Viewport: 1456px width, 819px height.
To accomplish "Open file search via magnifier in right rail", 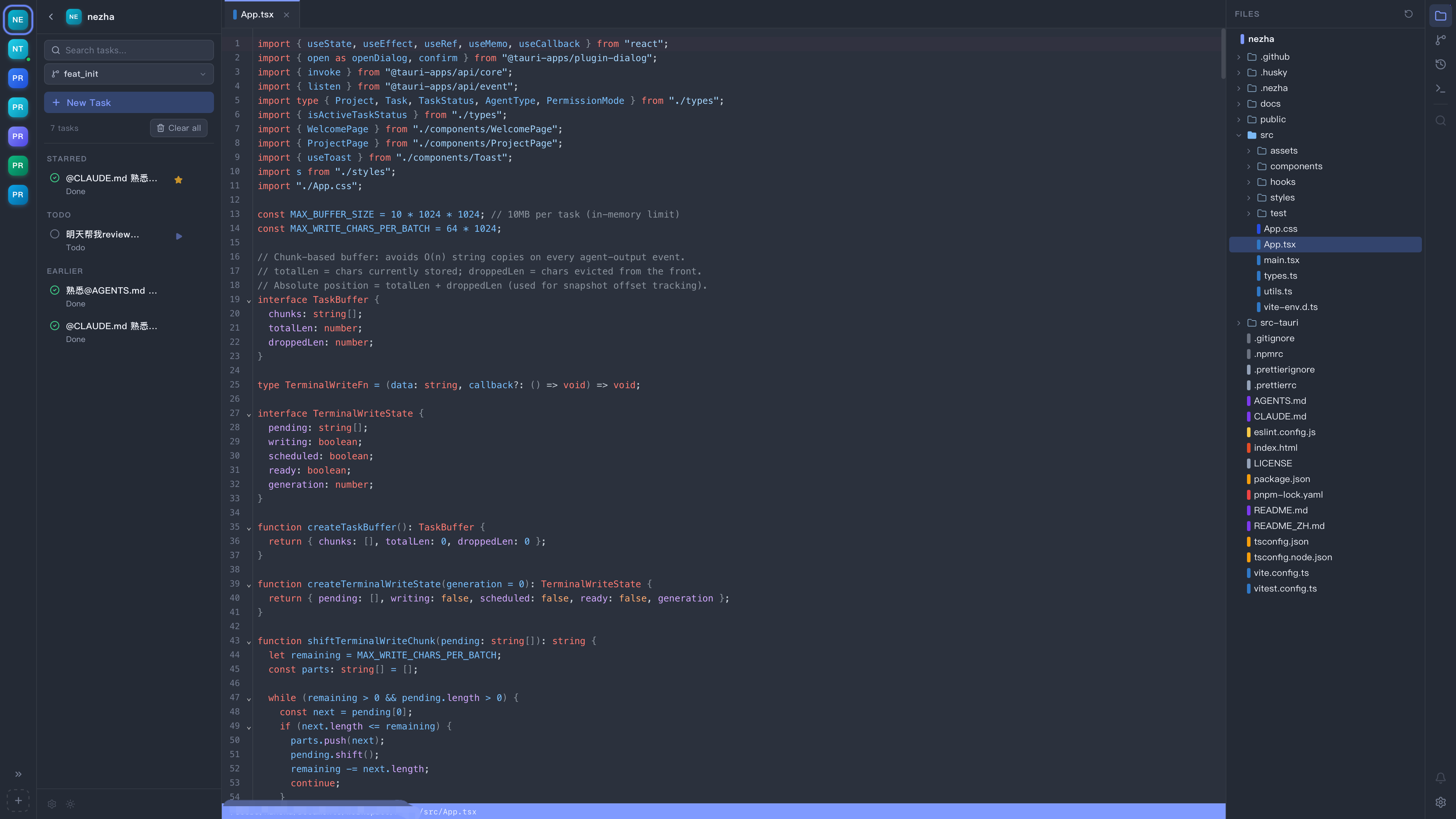I will pos(1441,121).
